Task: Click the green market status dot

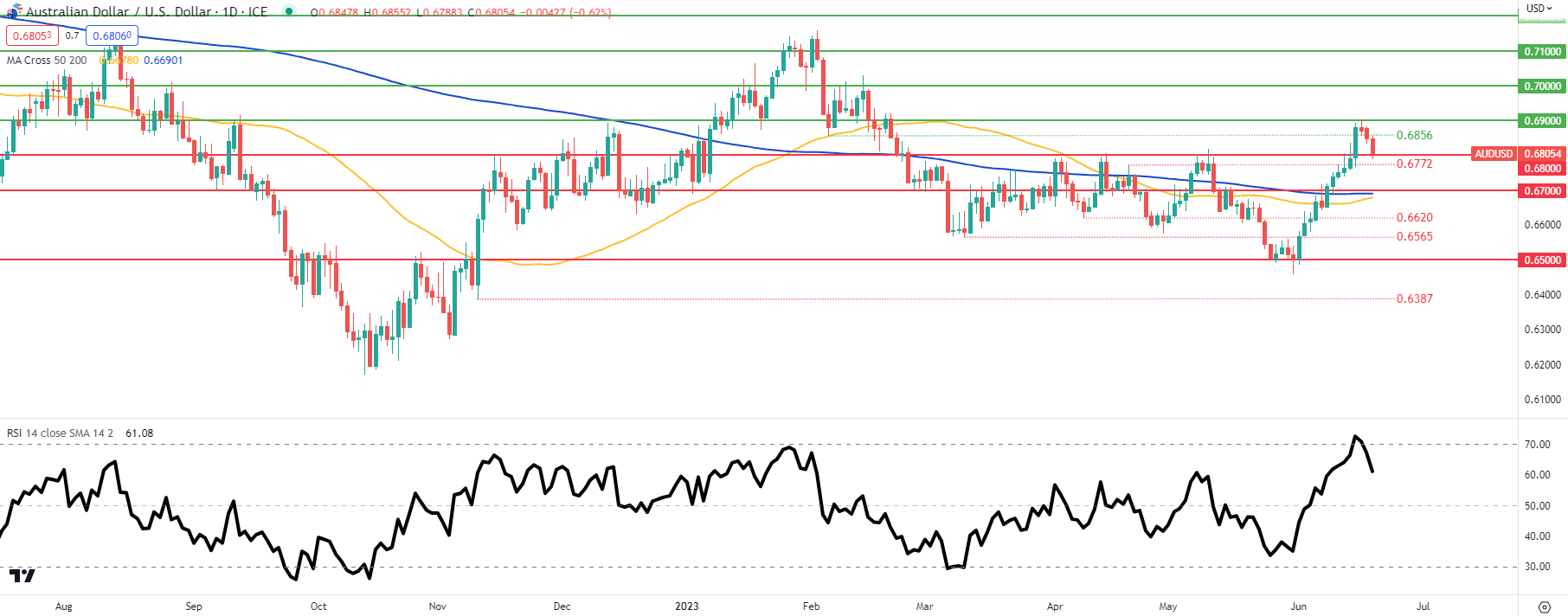Action: pyautogui.click(x=289, y=11)
